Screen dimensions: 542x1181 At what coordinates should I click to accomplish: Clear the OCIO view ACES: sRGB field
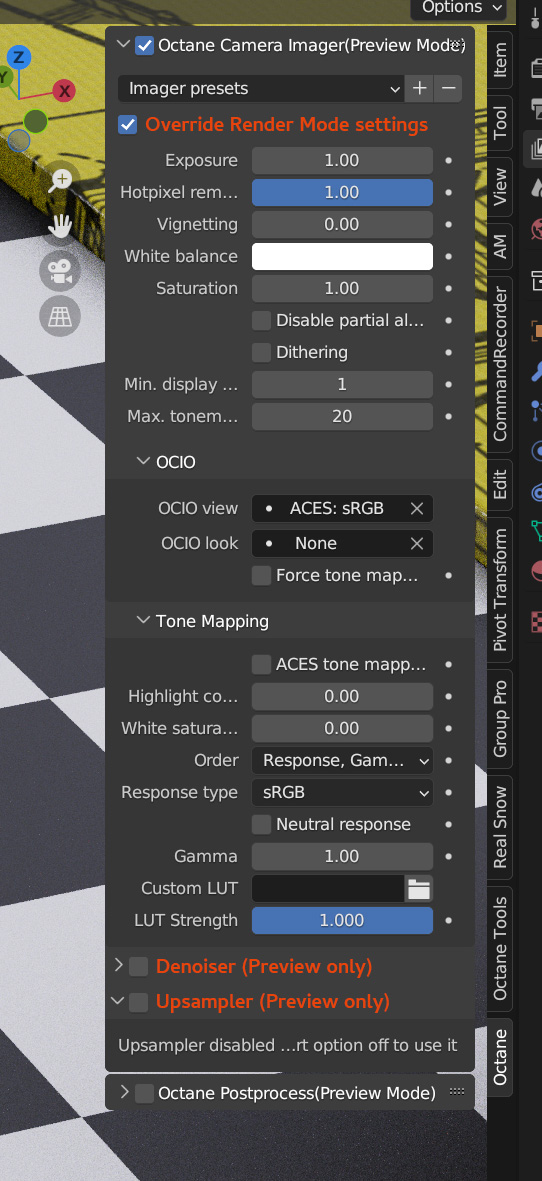click(x=417, y=509)
